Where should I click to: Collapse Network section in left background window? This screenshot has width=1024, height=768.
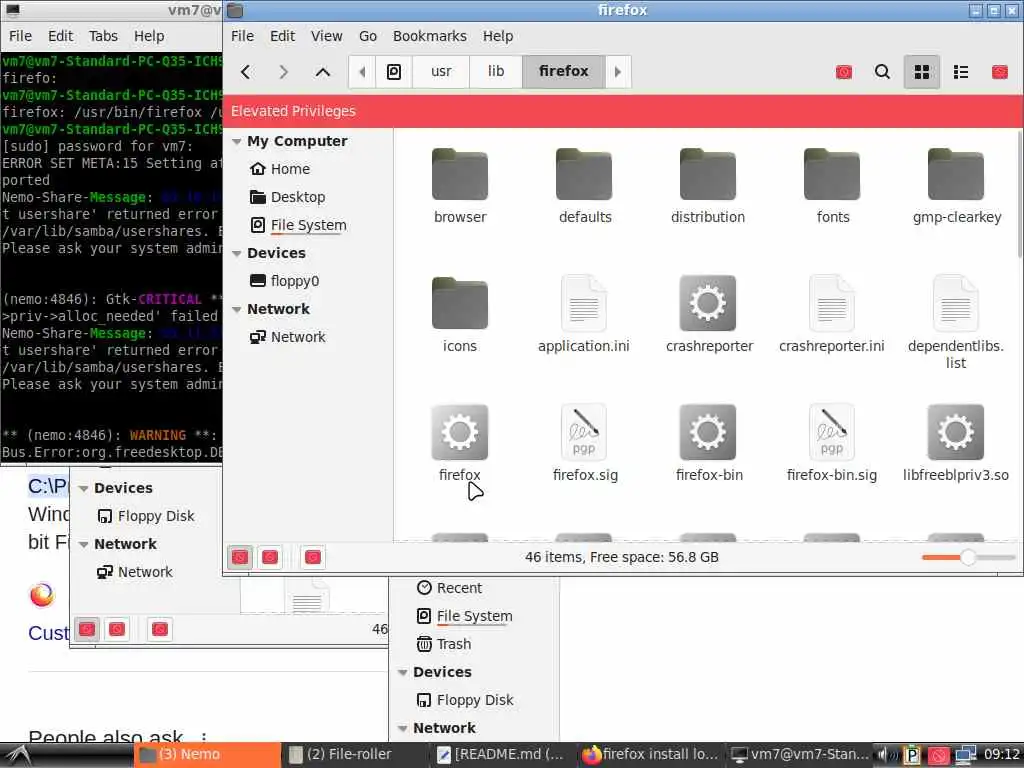pyautogui.click(x=84, y=545)
